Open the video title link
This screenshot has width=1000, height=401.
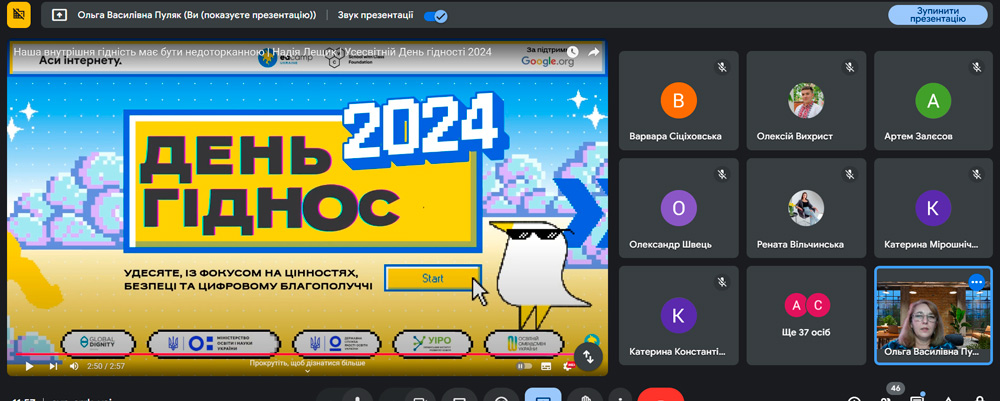coord(252,52)
